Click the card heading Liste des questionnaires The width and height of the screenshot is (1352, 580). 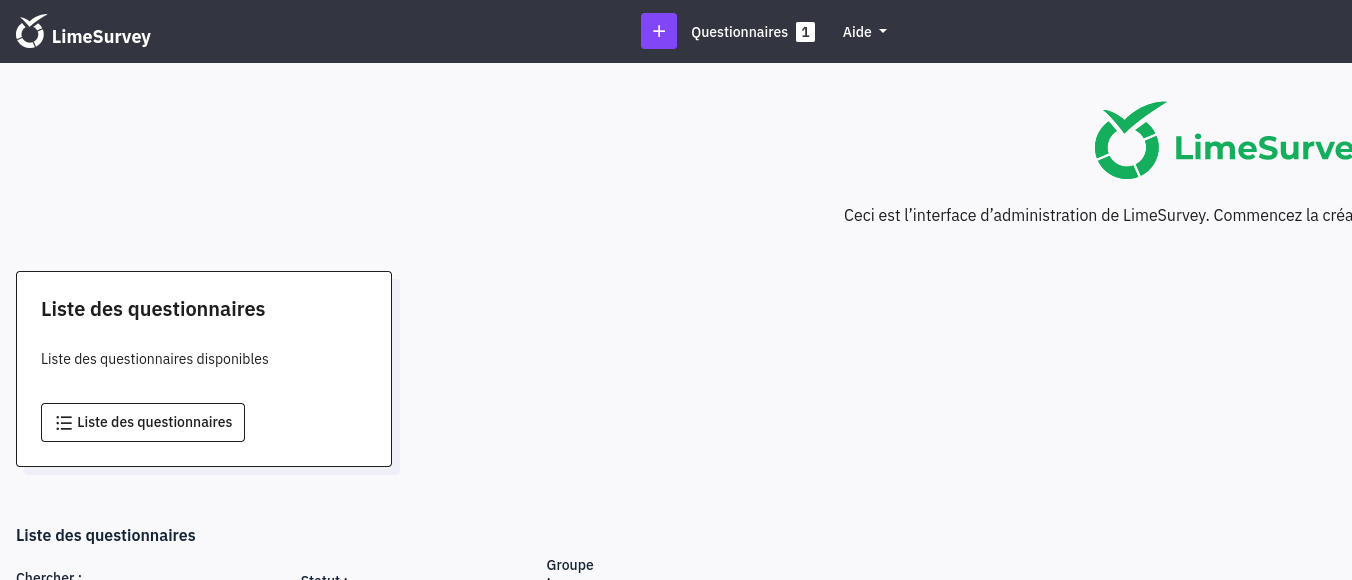point(153,309)
